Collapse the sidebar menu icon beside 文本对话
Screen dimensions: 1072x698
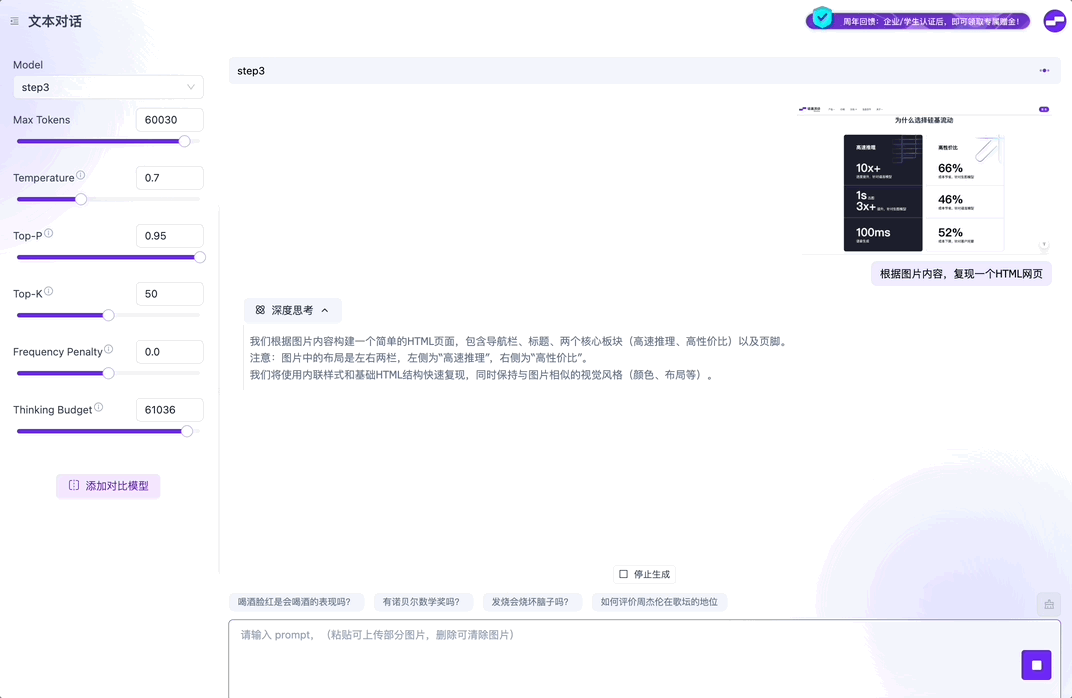coord(14,21)
